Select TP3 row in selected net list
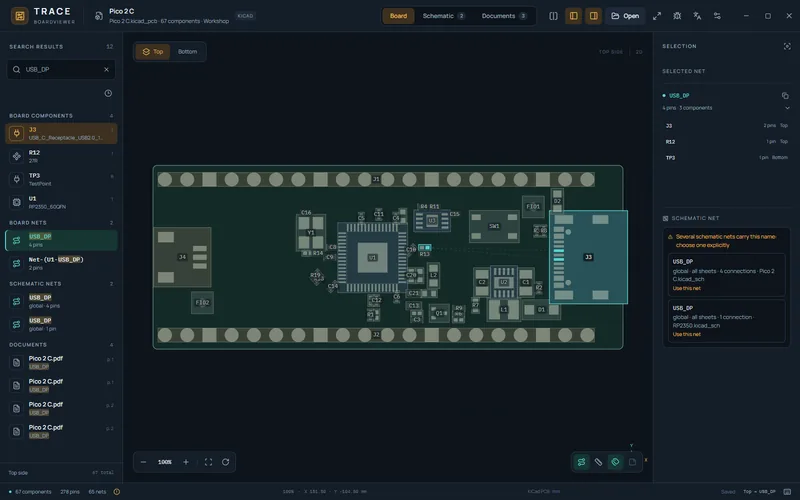Viewport: 800px width, 500px height. [x=727, y=158]
